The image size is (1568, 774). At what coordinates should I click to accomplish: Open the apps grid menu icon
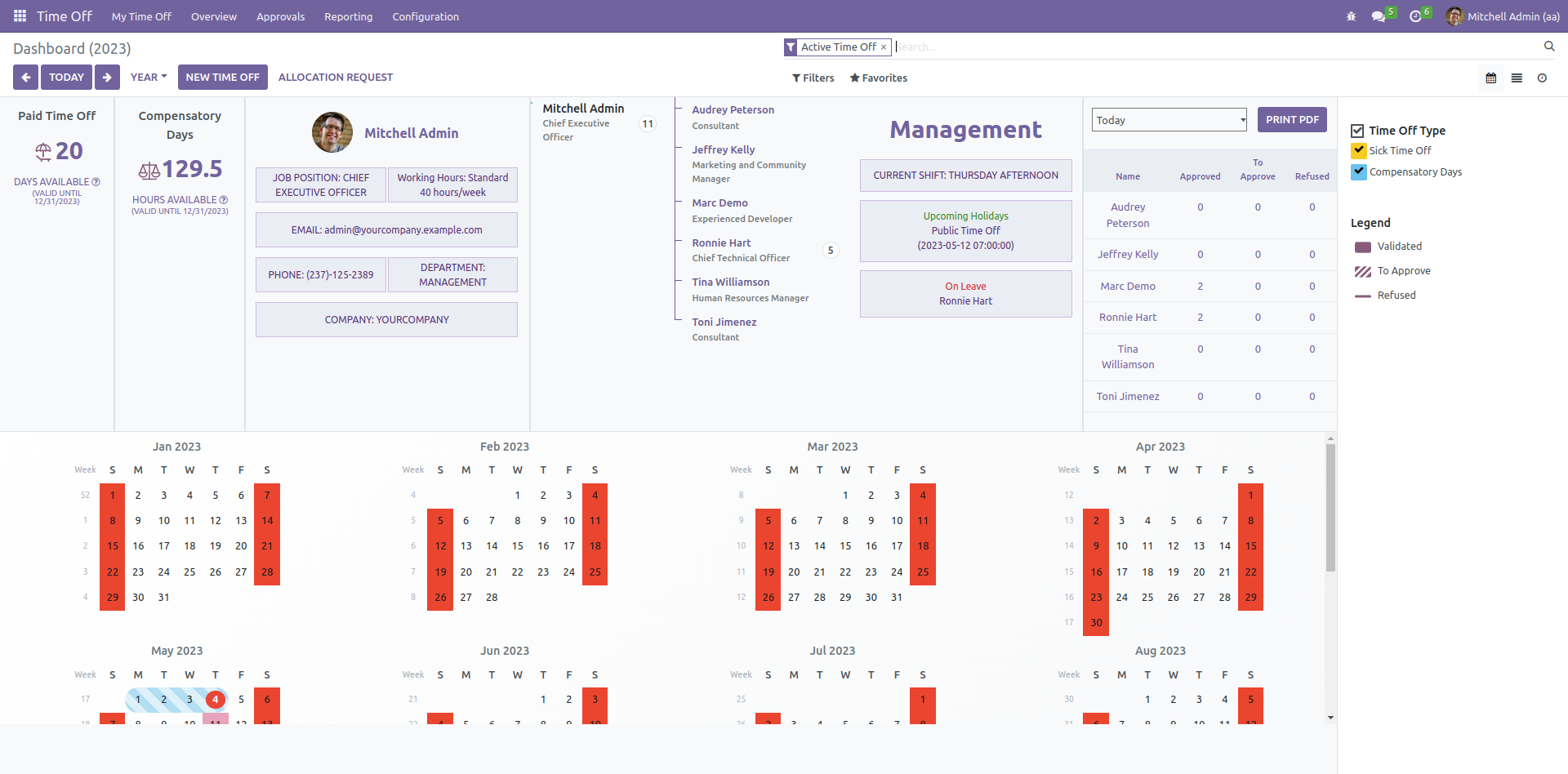pyautogui.click(x=20, y=16)
